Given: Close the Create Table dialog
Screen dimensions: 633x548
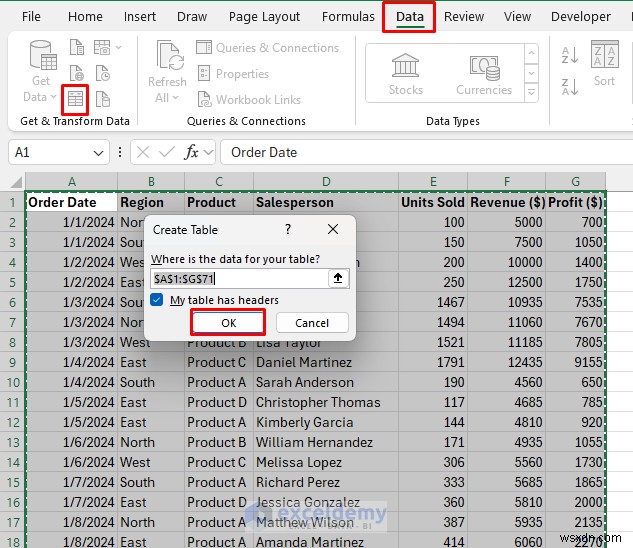Looking at the screenshot, I should 333,229.
